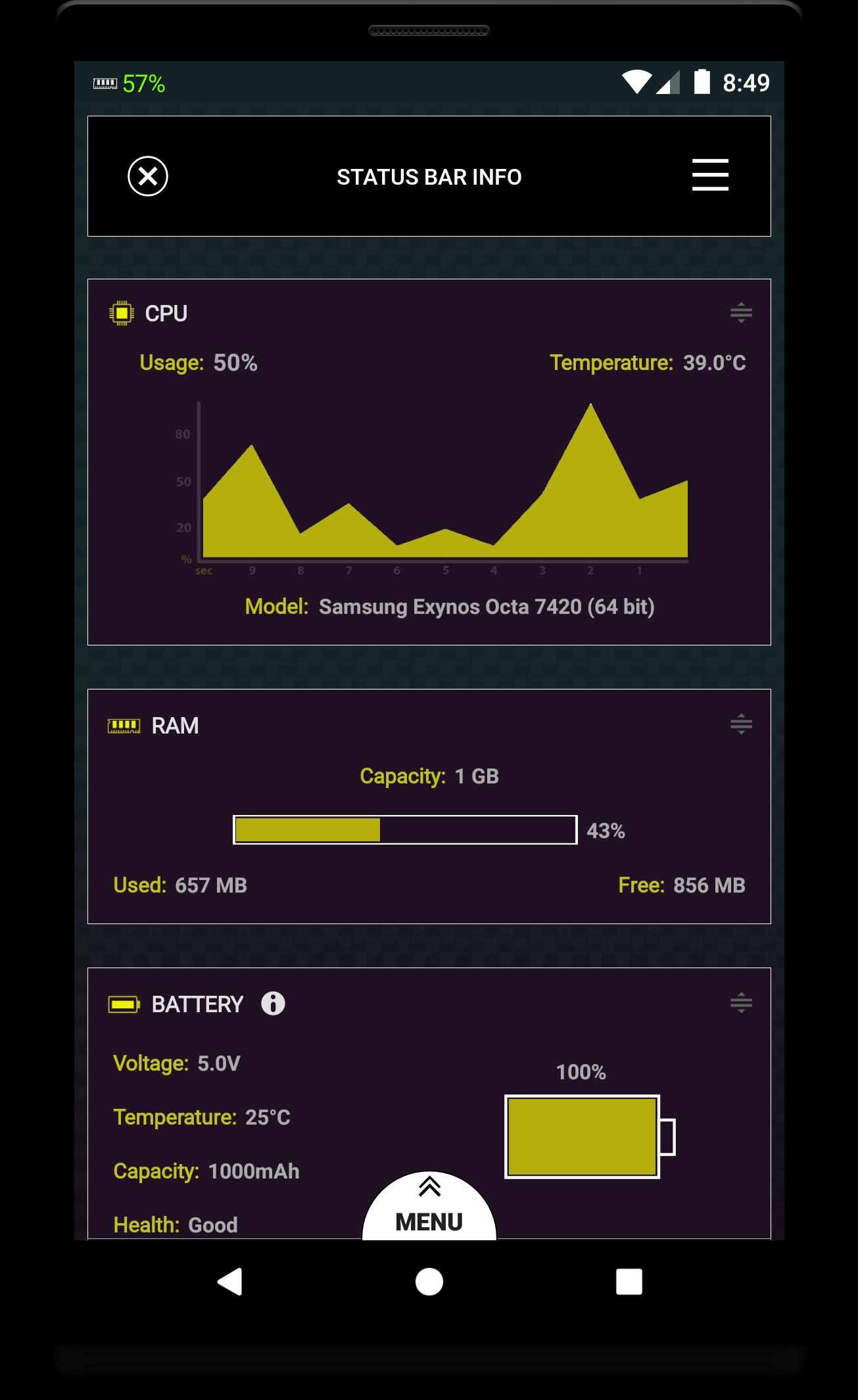The height and width of the screenshot is (1400, 858).
Task: Open recent apps with square button
Action: [x=629, y=1282]
